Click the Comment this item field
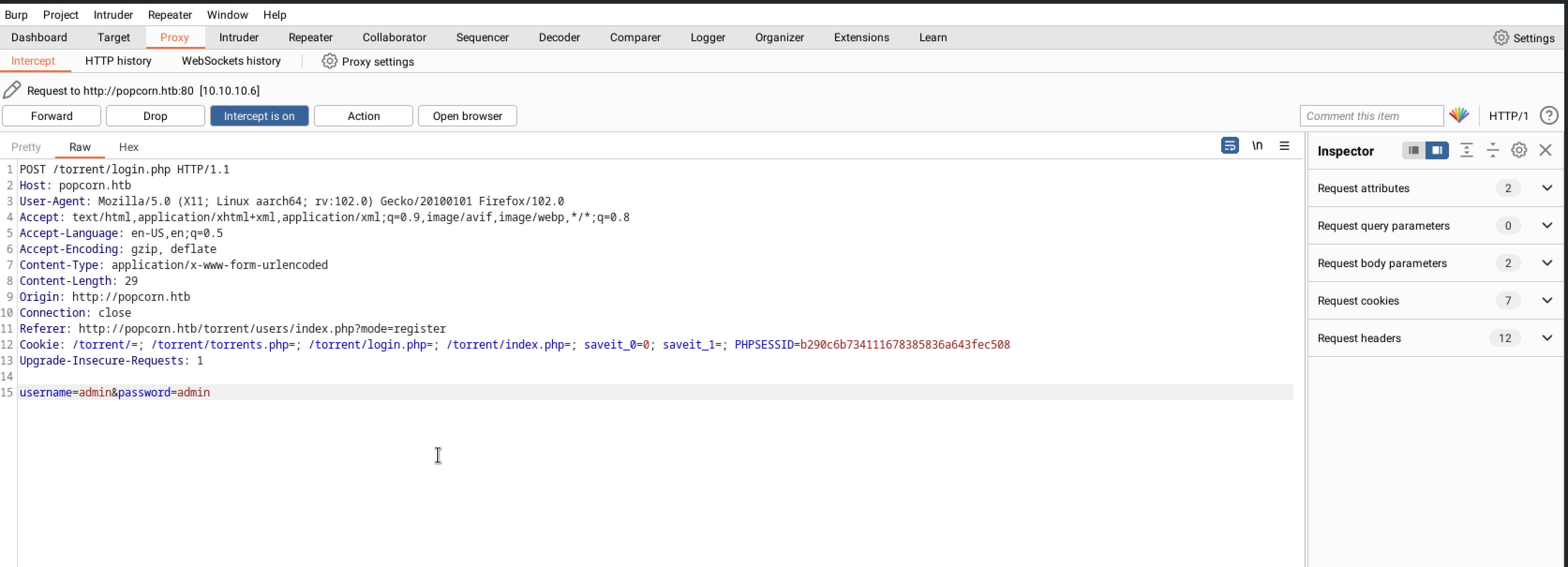The height and width of the screenshot is (567, 1568). (x=1371, y=116)
